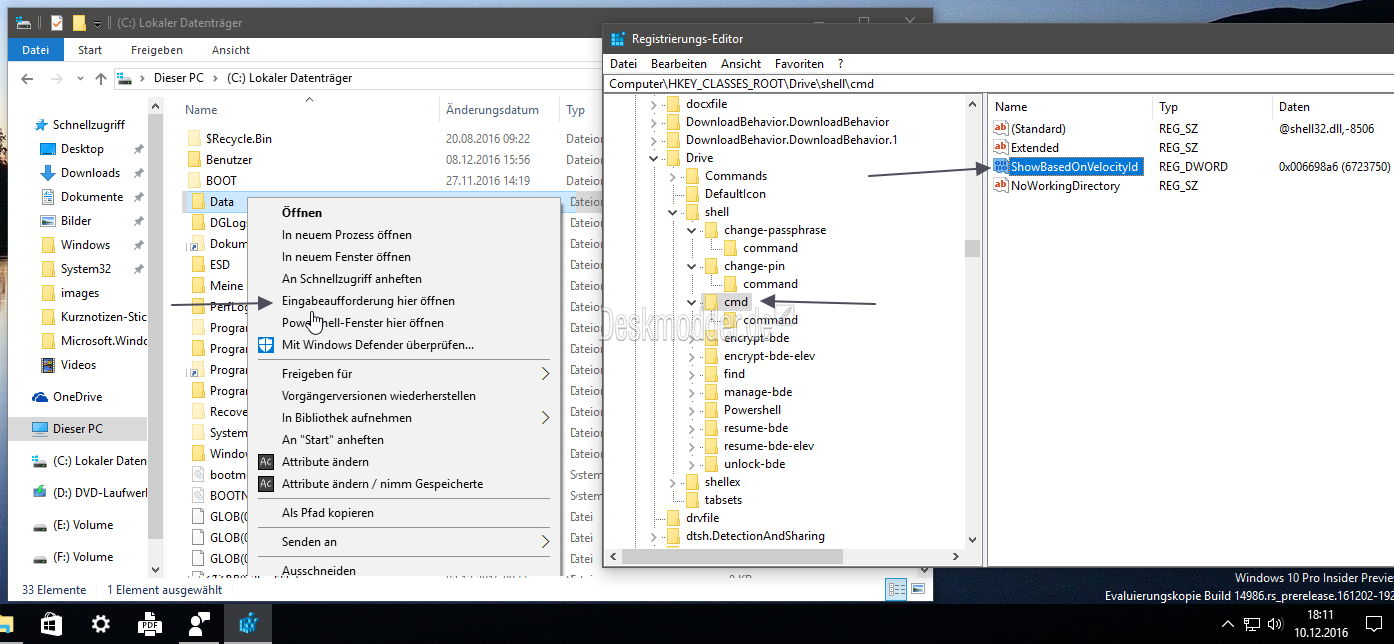The height and width of the screenshot is (644, 1394).
Task: Click the $Recycle.Bin folder icon
Action: (x=194, y=139)
